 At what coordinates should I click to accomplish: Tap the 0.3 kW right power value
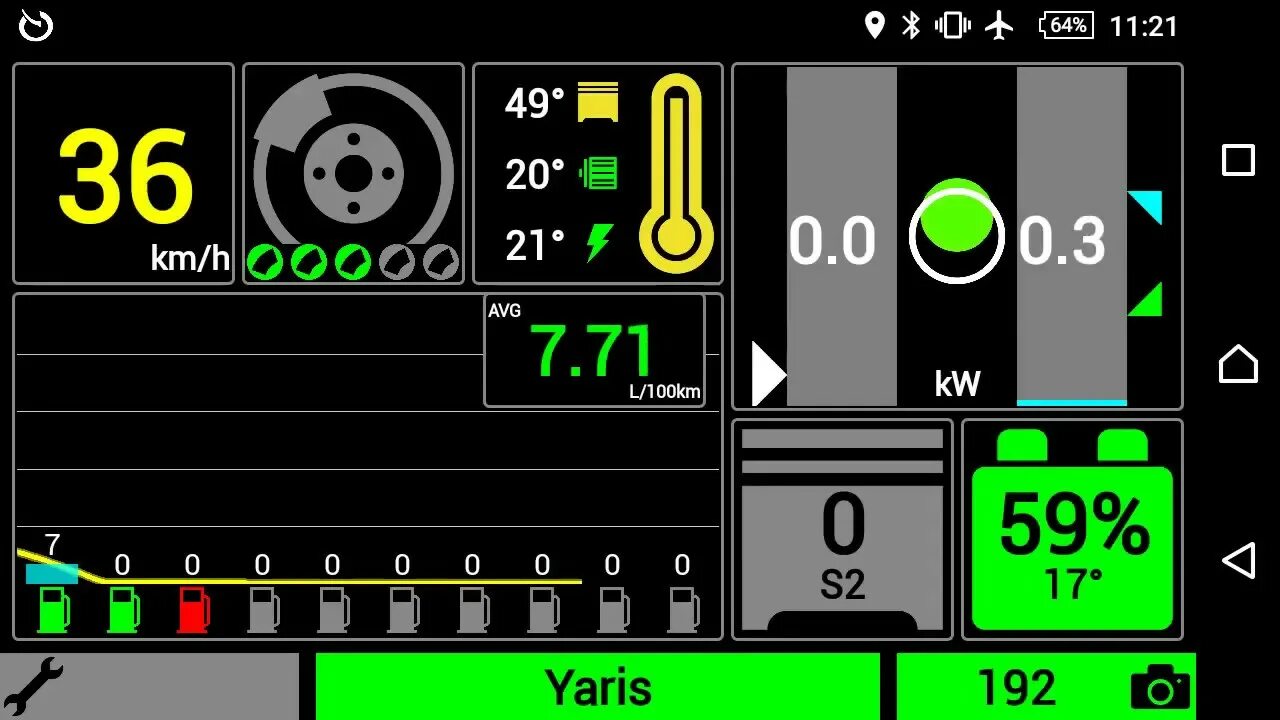tap(1062, 241)
